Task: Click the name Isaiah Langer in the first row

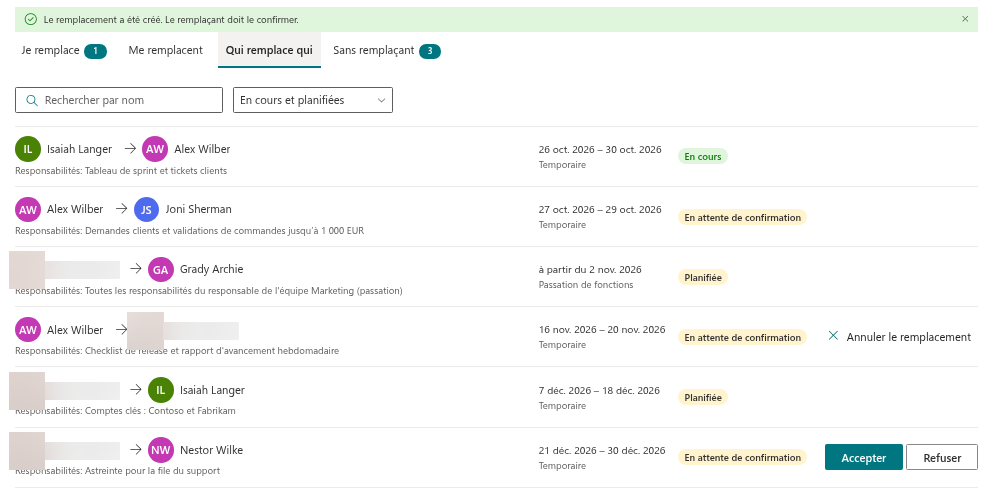Action: [x=80, y=149]
